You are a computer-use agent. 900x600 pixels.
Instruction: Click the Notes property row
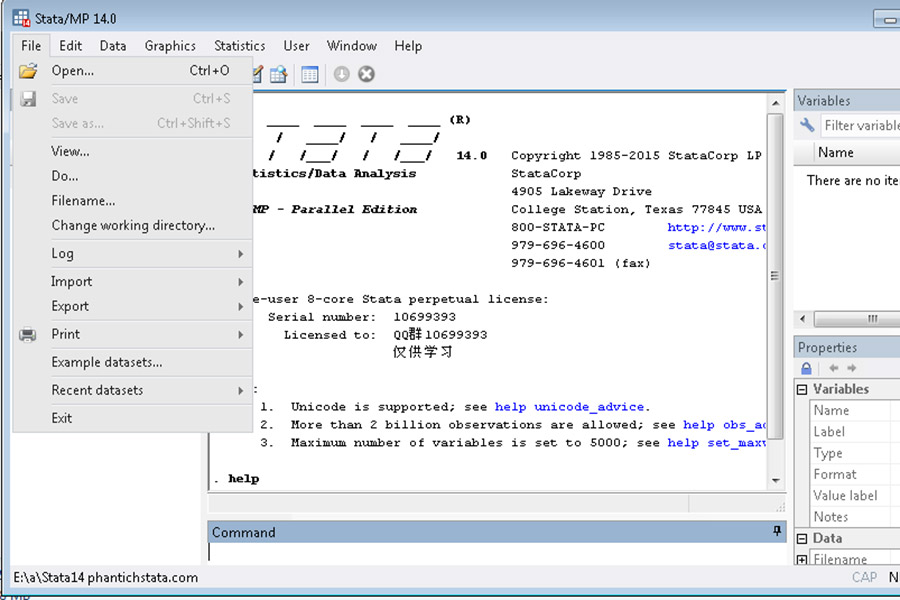tap(855, 516)
